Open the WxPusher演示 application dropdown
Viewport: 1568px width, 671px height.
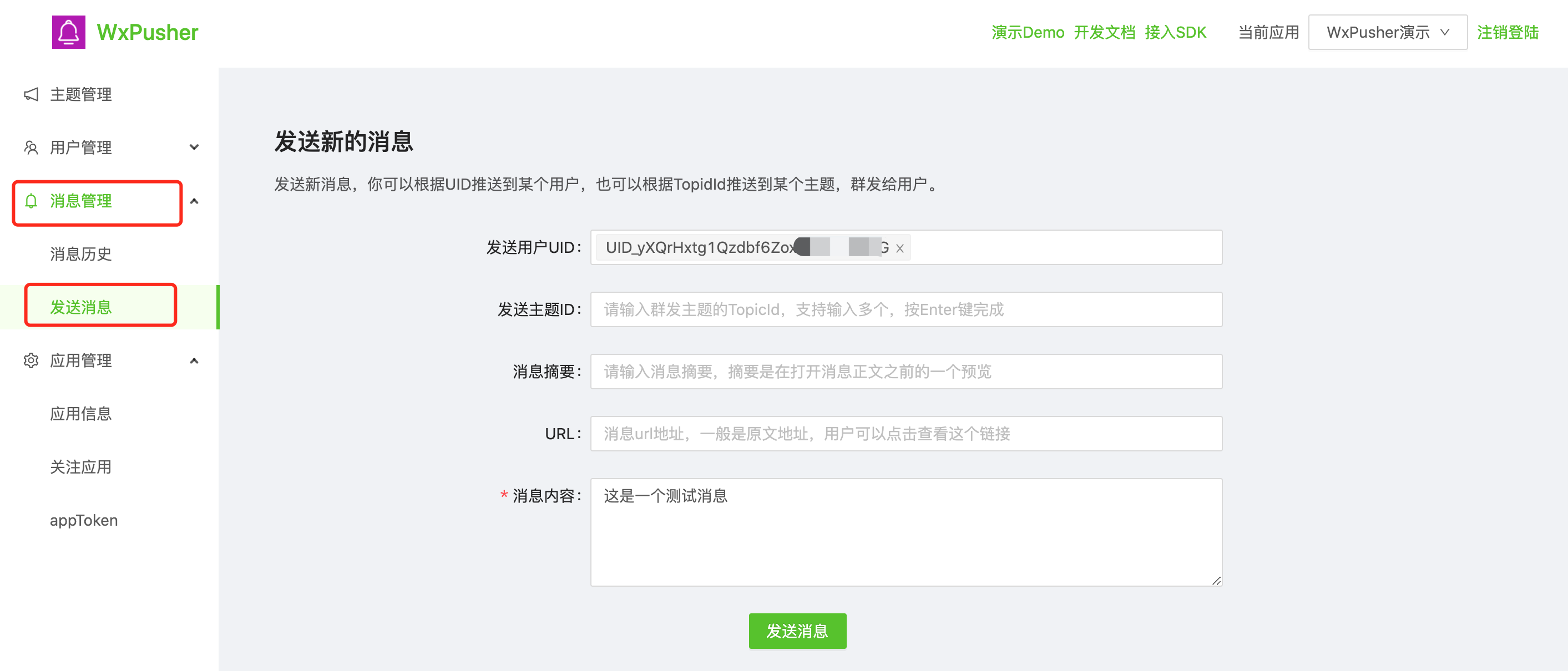pyautogui.click(x=1388, y=32)
